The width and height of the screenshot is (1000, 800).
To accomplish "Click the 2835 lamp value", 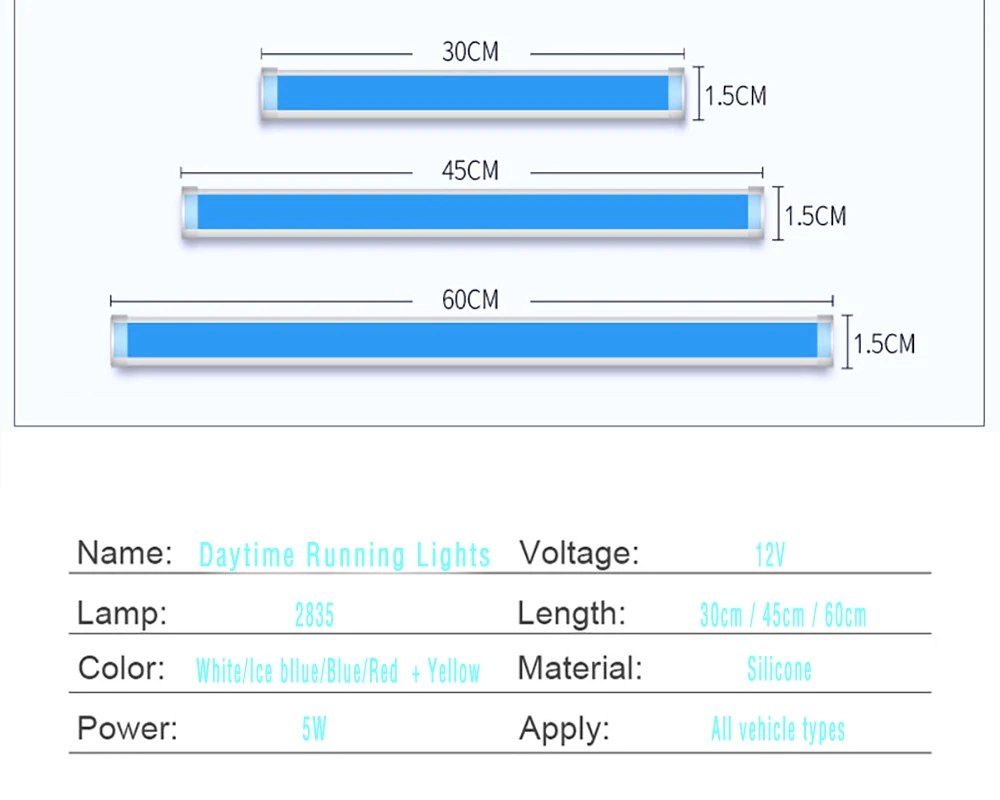I will point(314,616).
